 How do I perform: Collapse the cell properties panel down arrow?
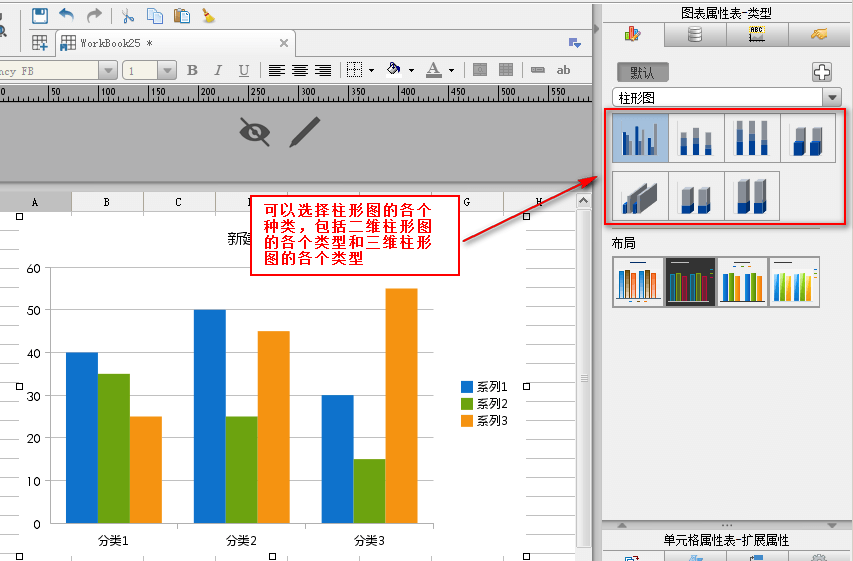(x=832, y=525)
